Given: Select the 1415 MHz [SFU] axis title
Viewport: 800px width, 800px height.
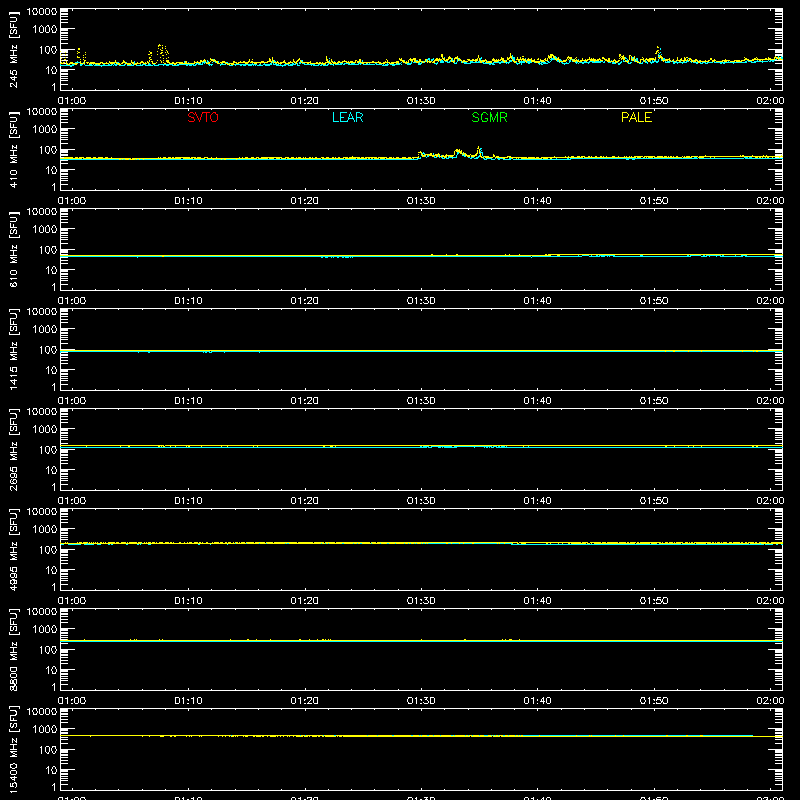Looking at the screenshot, I should point(14,349).
